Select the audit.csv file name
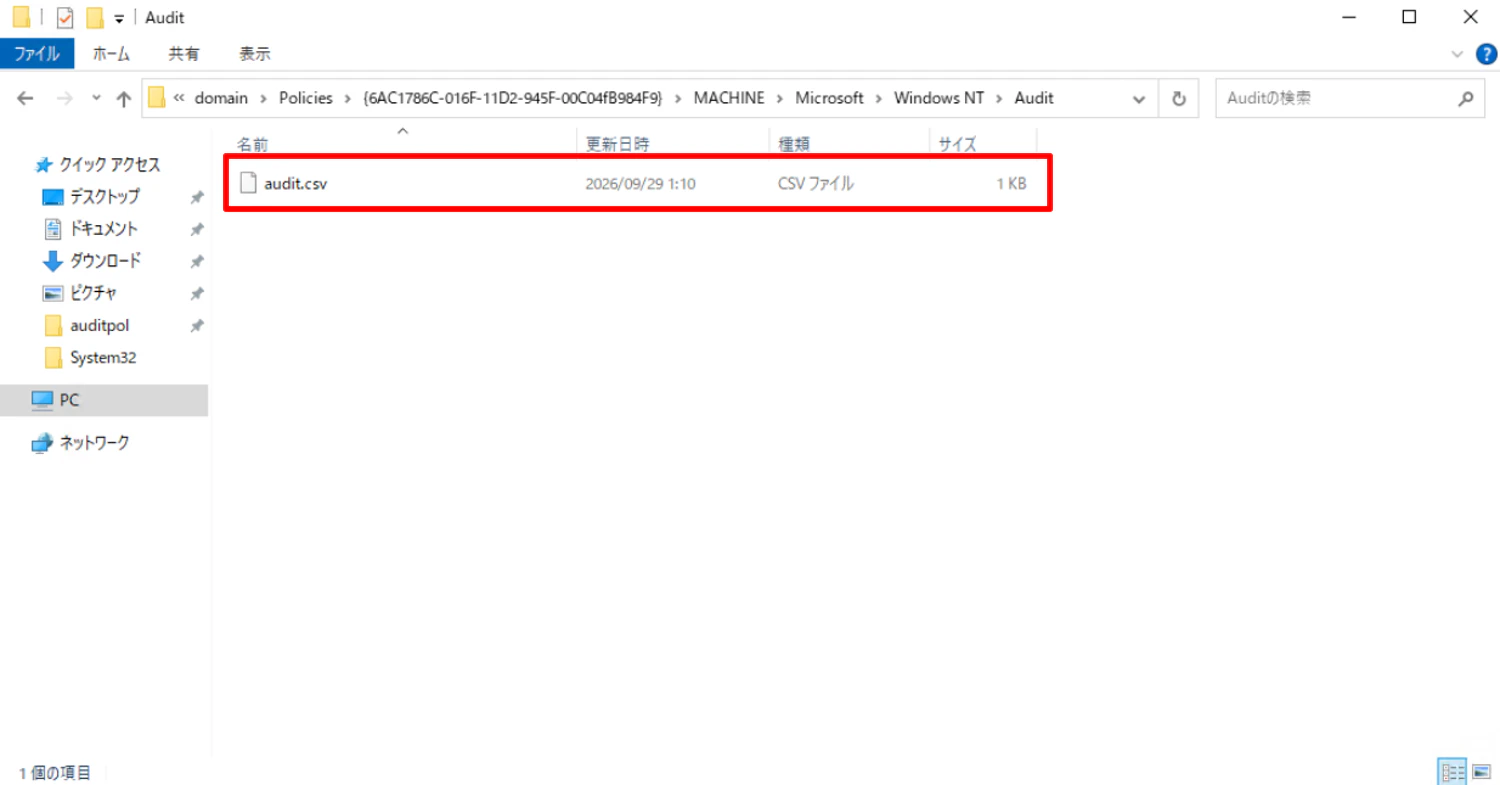This screenshot has height=785, width=1500. click(295, 183)
